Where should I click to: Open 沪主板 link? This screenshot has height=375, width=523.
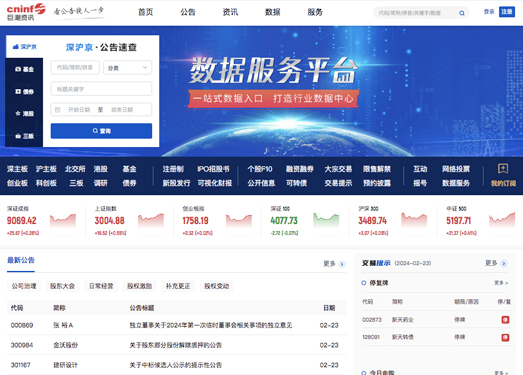(x=46, y=169)
